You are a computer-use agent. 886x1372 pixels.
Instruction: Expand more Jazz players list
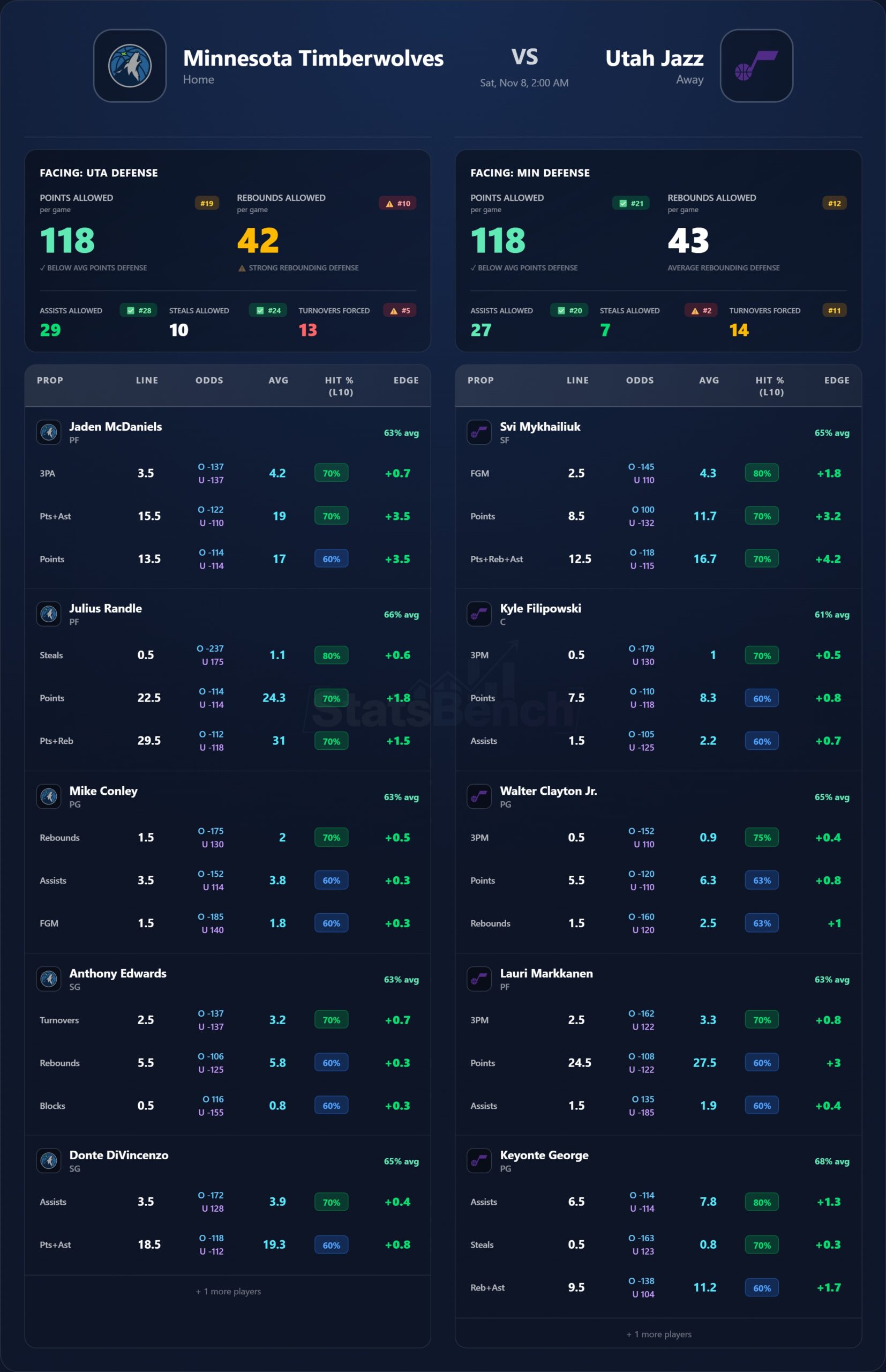[658, 1333]
